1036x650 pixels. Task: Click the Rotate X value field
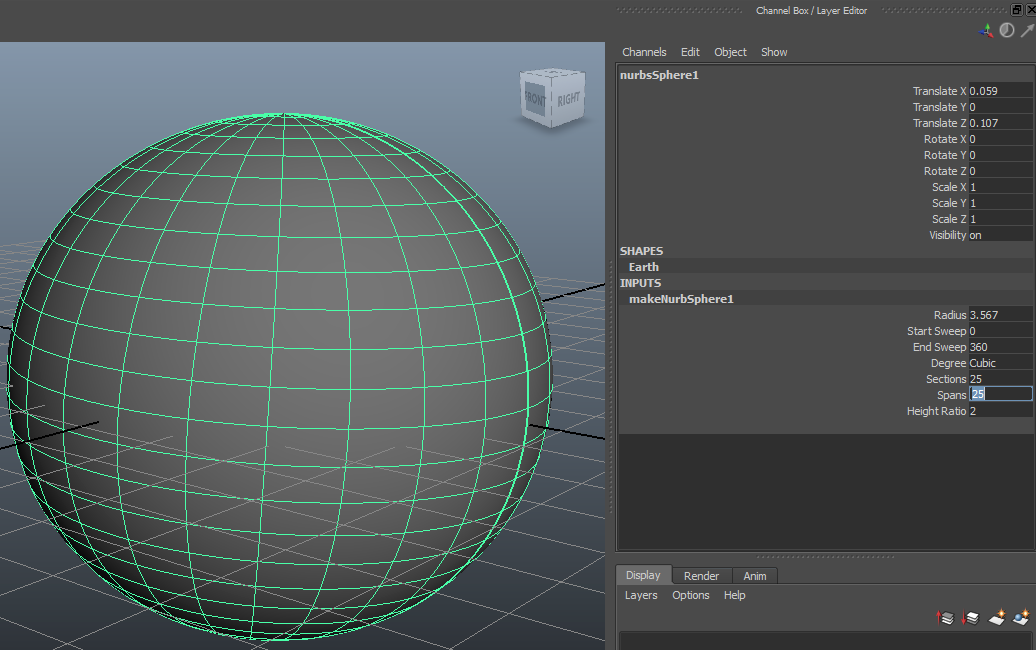(1000, 139)
